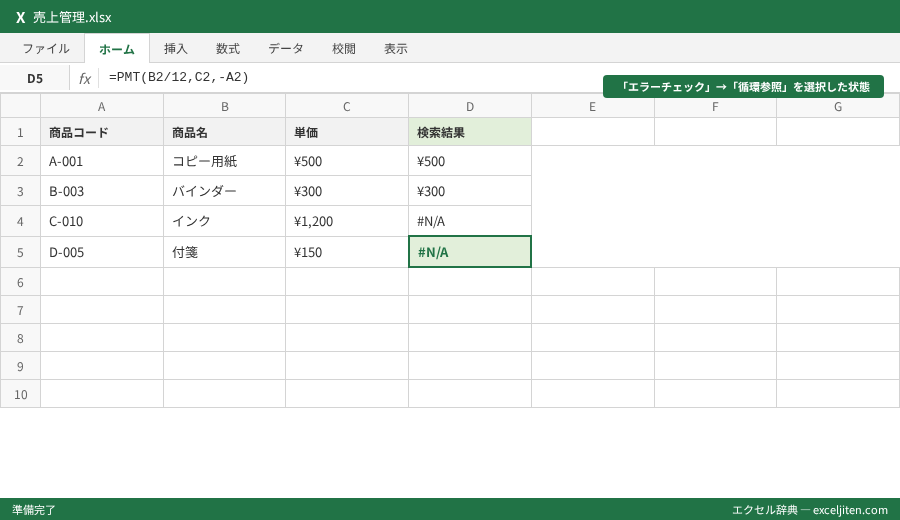This screenshot has height=520, width=900.
Task: Select ¥500 in 単価 column
Action: (x=347, y=161)
